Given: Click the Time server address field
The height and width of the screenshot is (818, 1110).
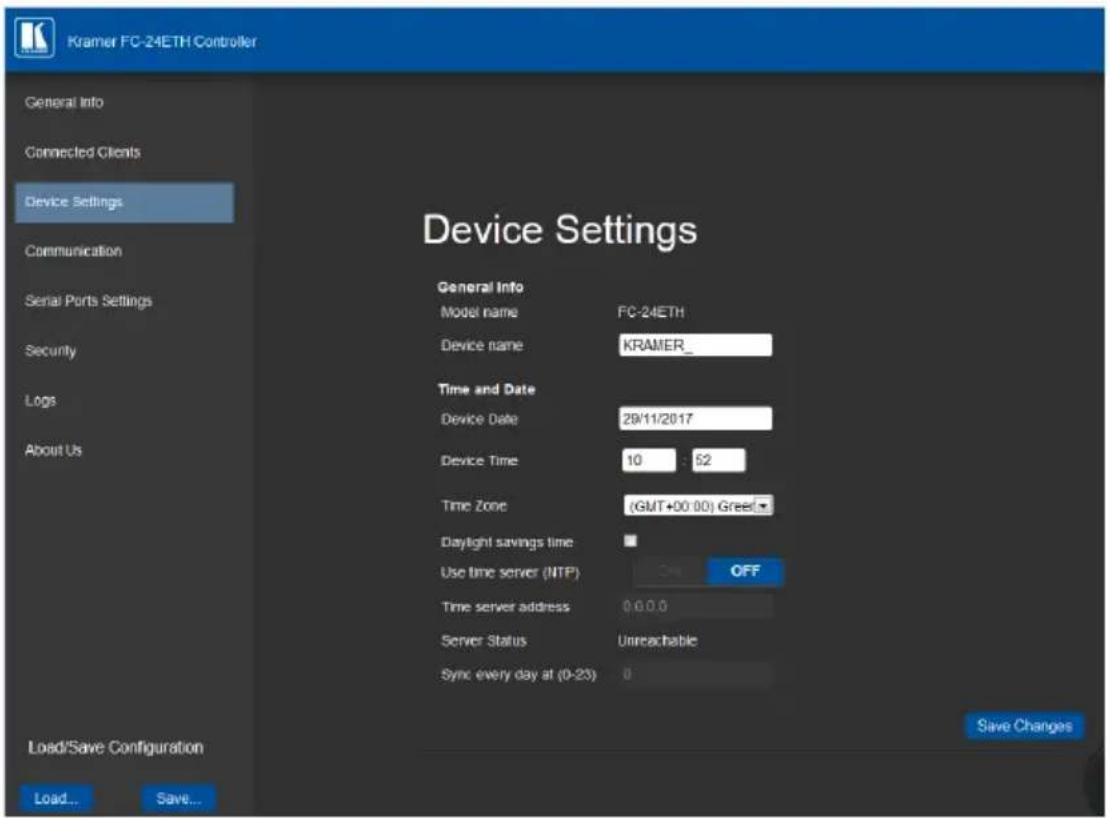Looking at the screenshot, I should point(697,606).
